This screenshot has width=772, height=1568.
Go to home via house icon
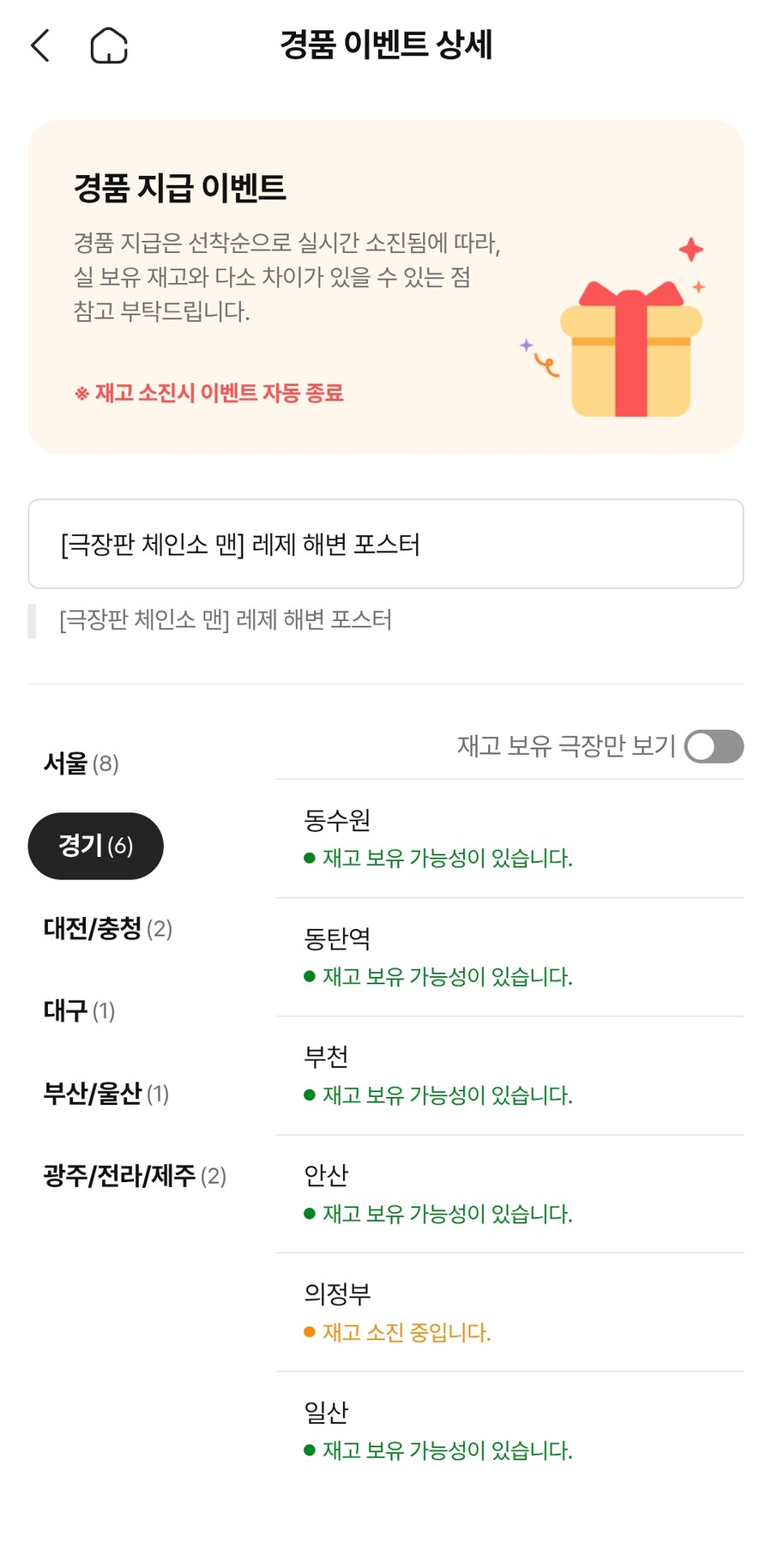pyautogui.click(x=109, y=45)
